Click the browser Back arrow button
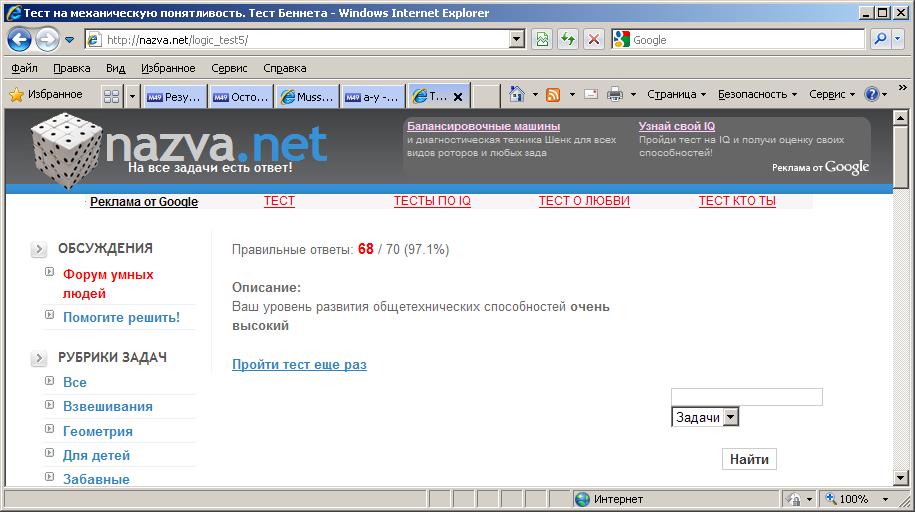Screen dimensions: 915x512 coord(20,40)
